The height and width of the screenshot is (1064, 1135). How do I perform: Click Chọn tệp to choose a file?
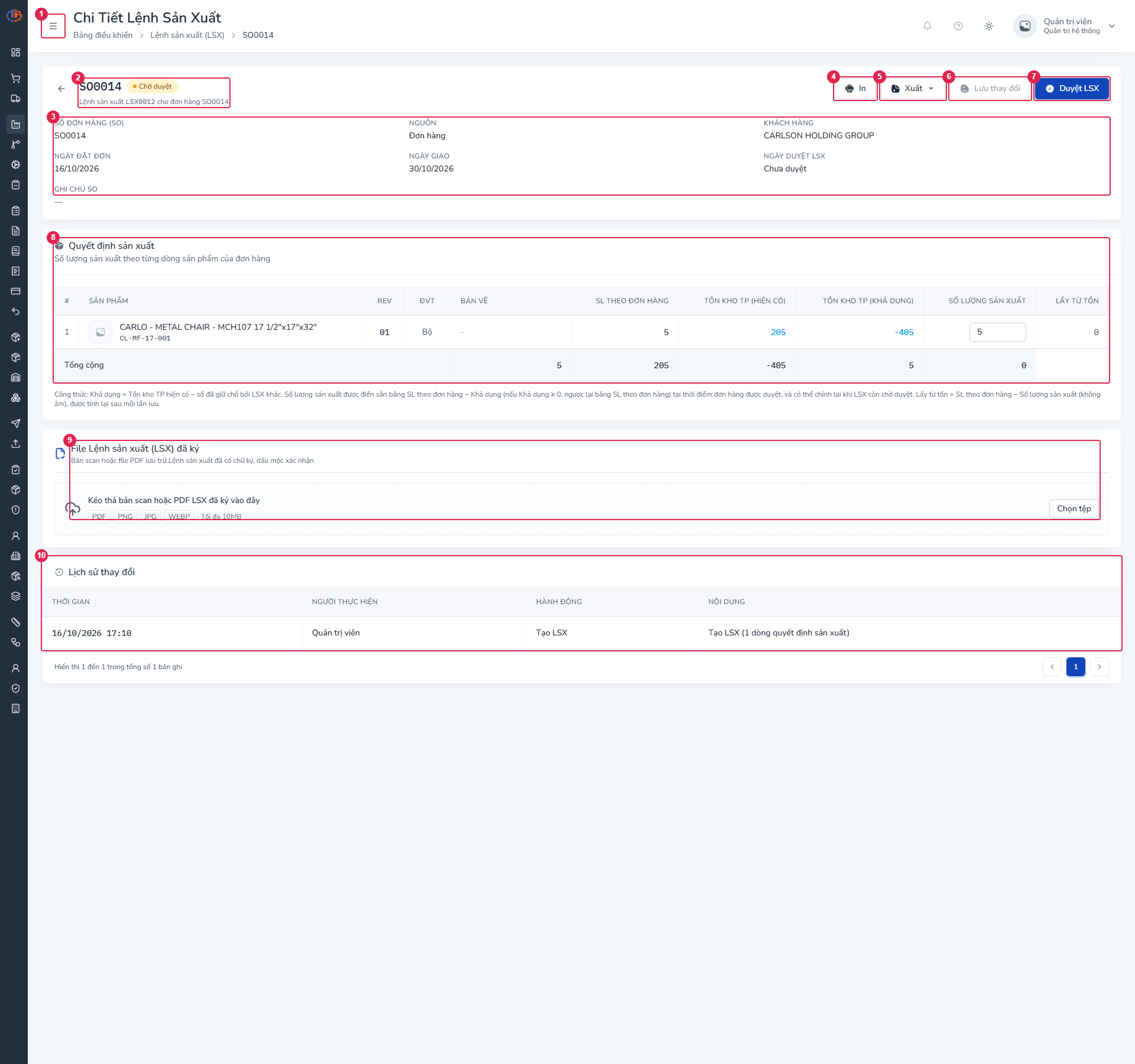point(1074,509)
